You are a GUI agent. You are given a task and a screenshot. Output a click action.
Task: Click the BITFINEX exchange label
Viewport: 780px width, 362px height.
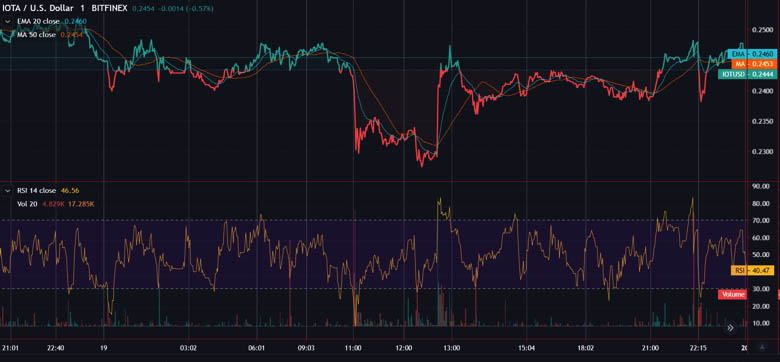[108, 8]
